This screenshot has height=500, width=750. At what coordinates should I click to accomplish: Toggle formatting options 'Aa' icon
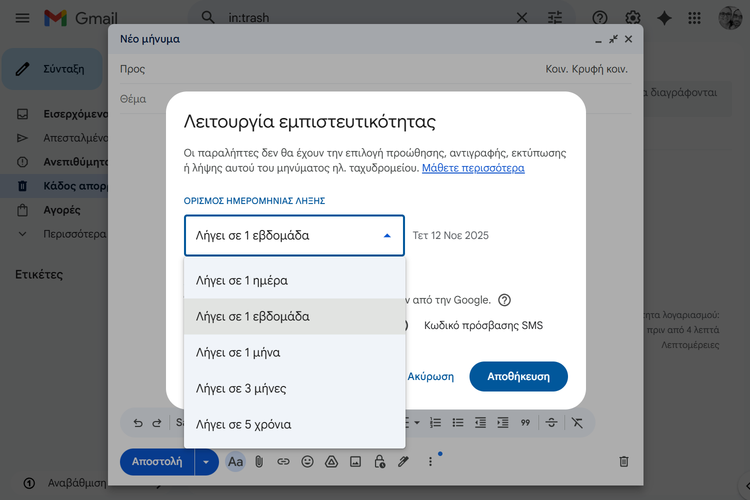click(235, 461)
